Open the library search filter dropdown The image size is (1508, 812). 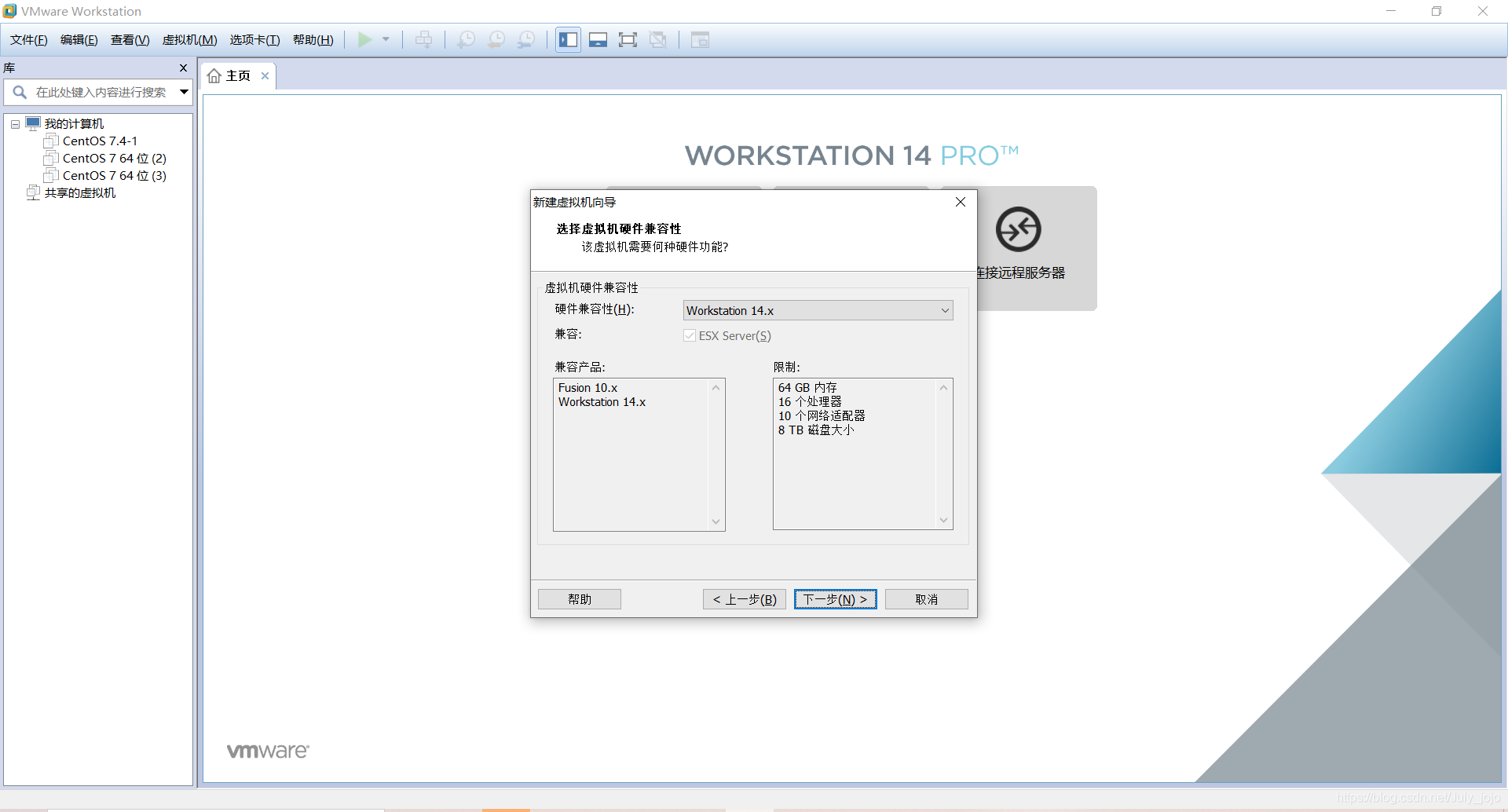tap(184, 93)
